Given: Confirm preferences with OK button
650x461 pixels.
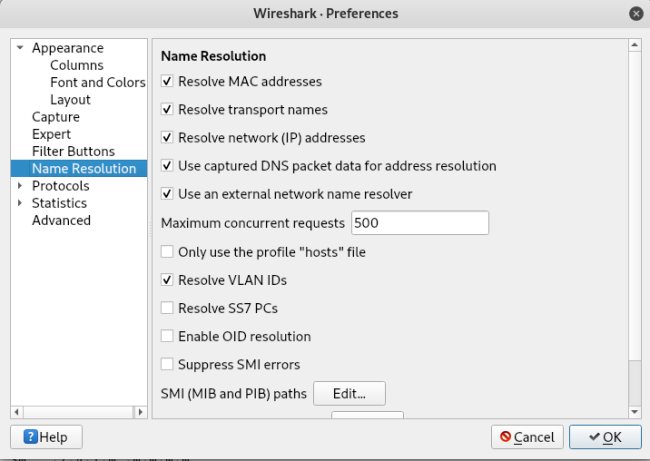Looking at the screenshot, I should (605, 437).
